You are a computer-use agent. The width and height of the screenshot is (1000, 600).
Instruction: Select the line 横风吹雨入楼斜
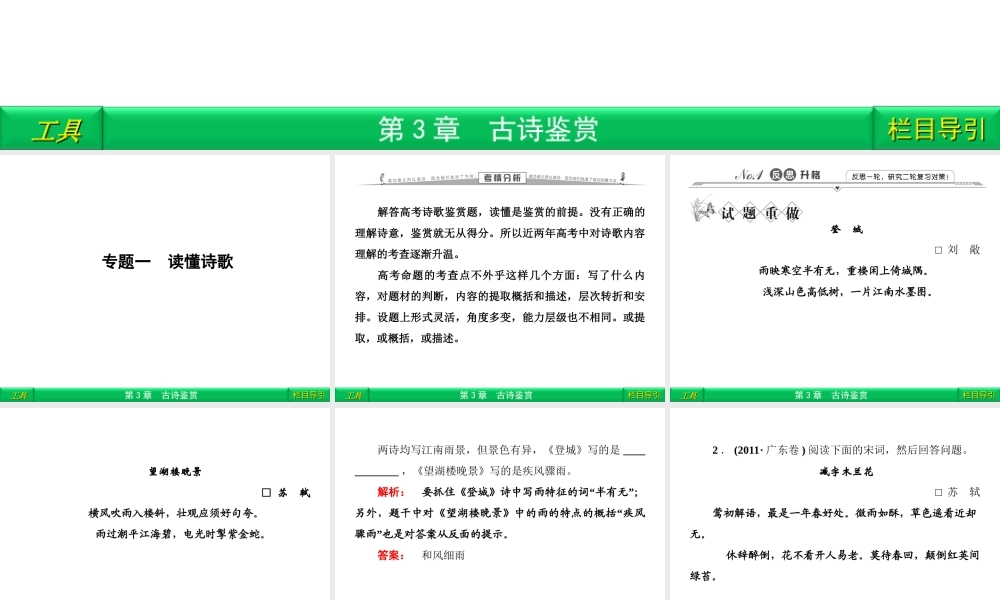point(174,513)
